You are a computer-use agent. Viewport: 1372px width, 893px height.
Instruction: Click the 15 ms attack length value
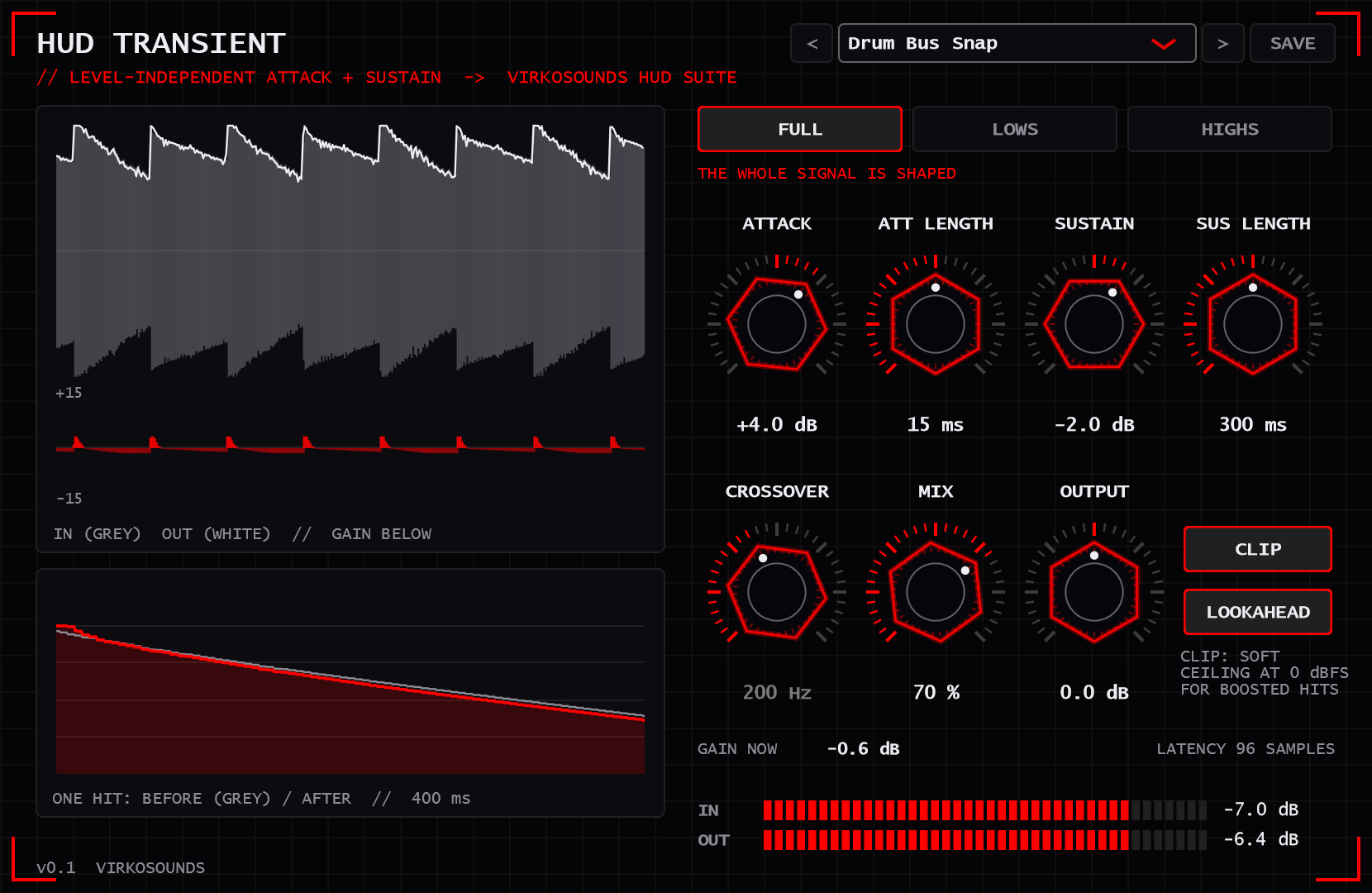[x=936, y=424]
